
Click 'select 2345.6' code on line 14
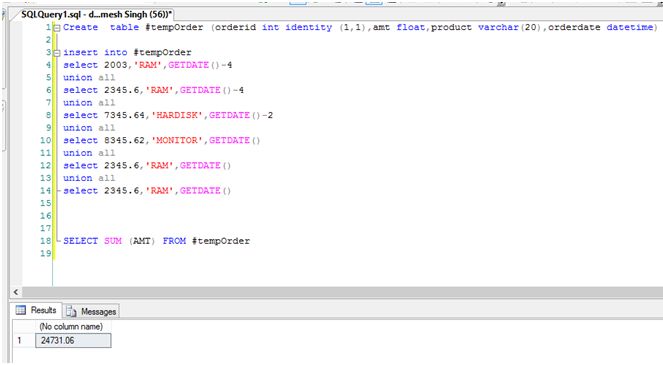click(102, 191)
